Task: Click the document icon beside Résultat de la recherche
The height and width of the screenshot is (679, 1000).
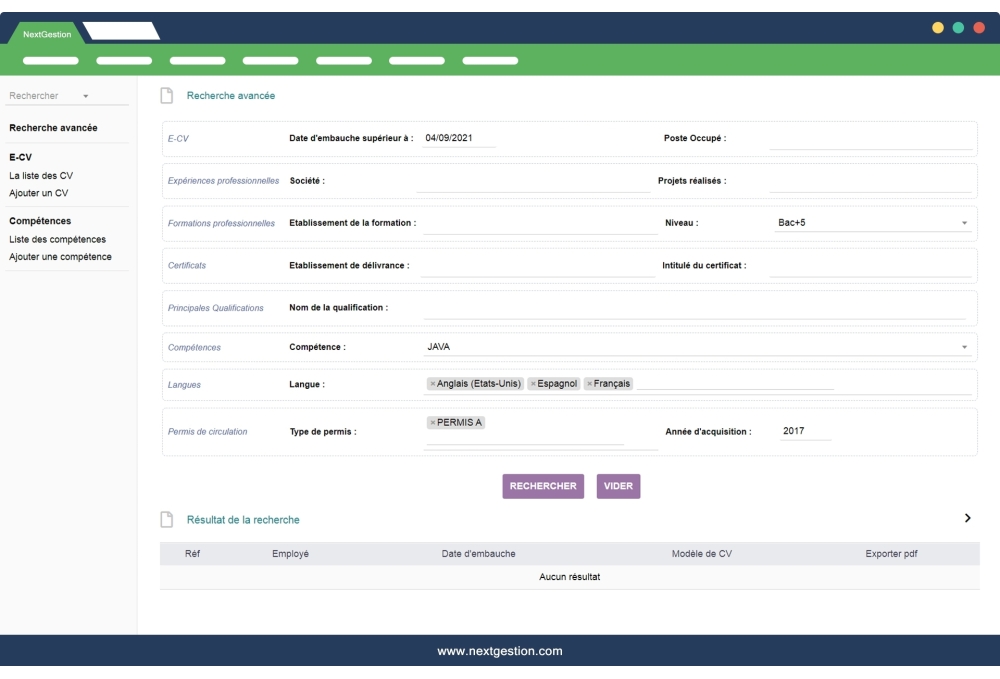Action: click(x=165, y=519)
